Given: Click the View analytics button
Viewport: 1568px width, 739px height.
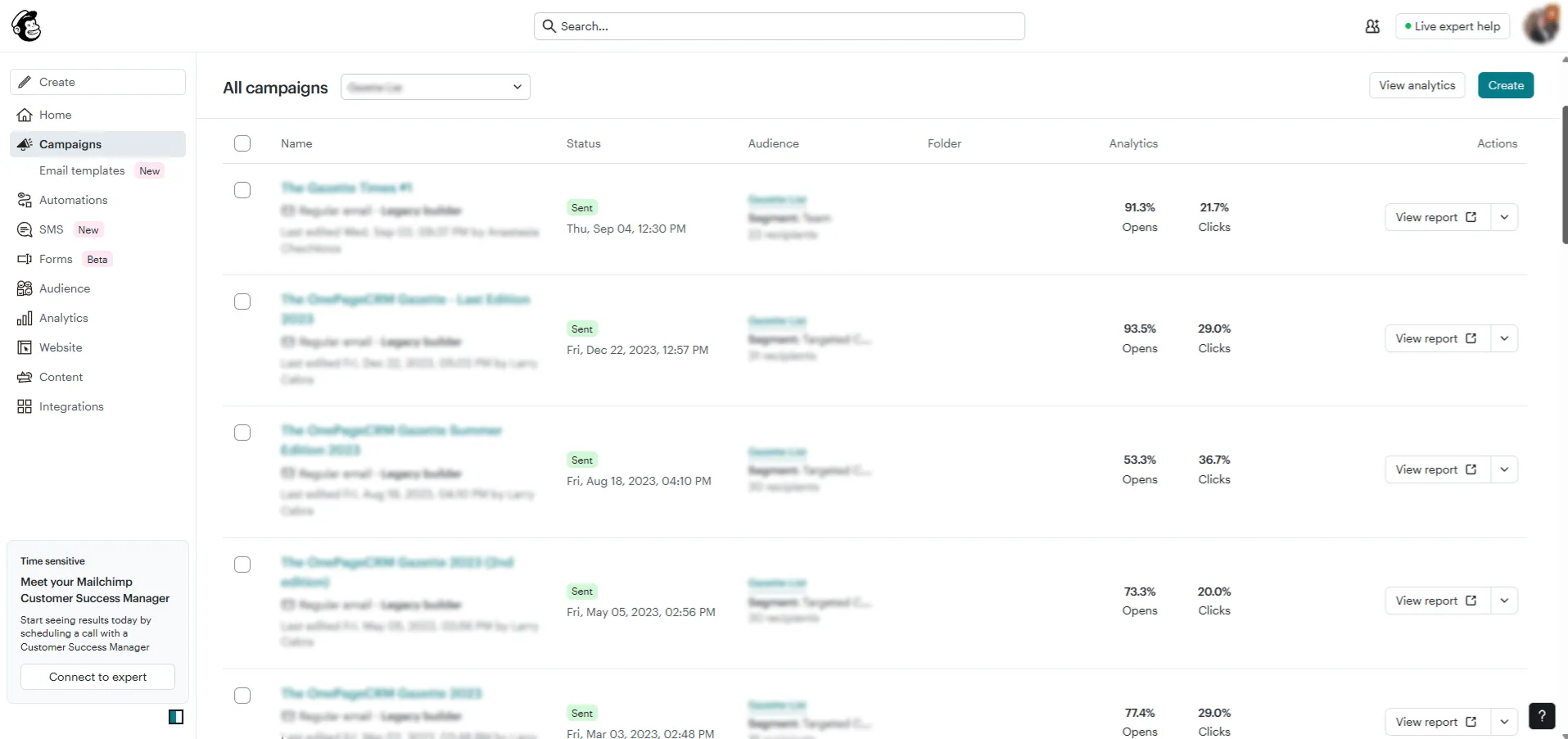Looking at the screenshot, I should tap(1417, 85).
